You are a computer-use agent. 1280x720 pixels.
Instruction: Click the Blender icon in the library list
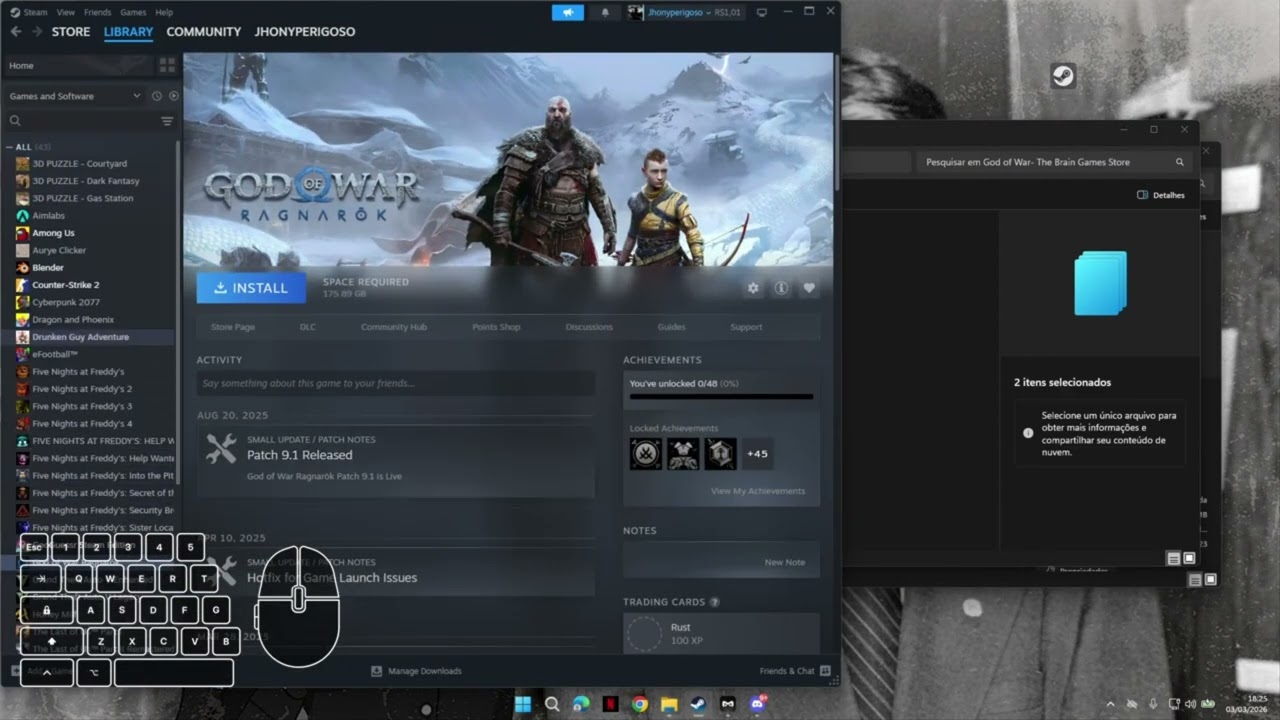23,268
